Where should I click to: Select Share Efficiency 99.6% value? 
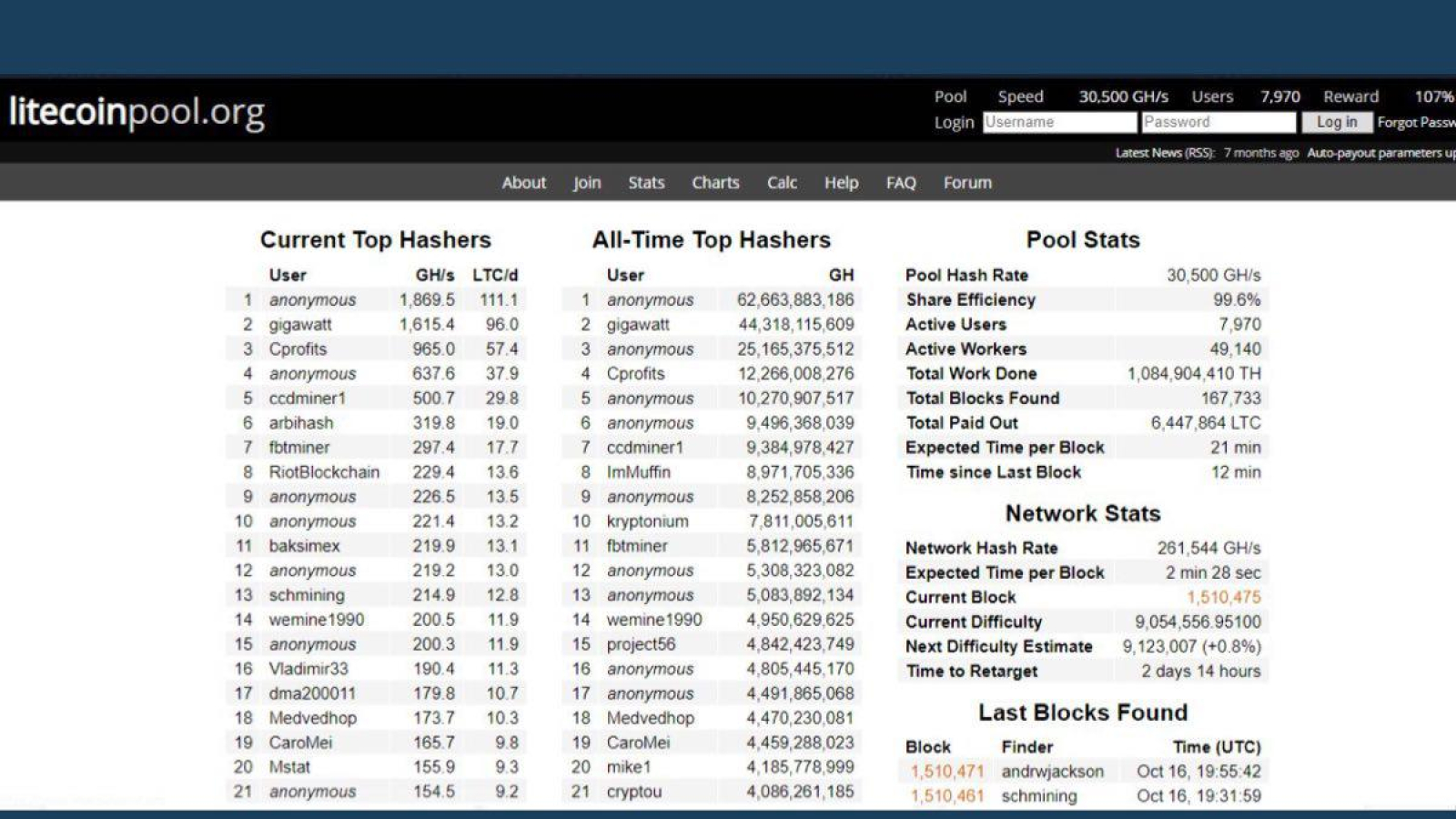1237,300
